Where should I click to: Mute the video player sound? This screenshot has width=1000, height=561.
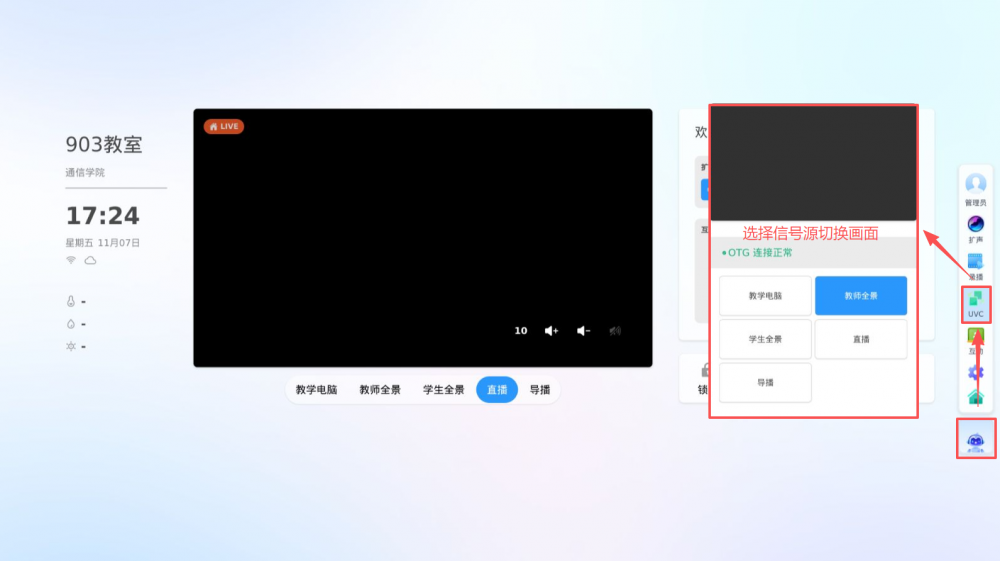point(615,331)
